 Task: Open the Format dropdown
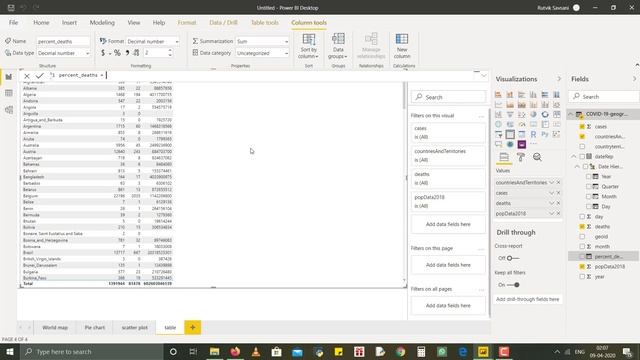tap(152, 41)
